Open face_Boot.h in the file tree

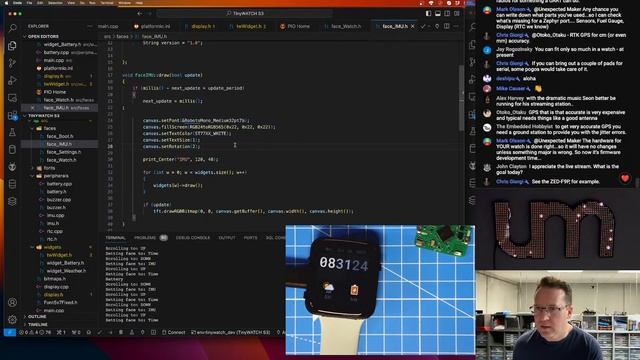click(60, 136)
